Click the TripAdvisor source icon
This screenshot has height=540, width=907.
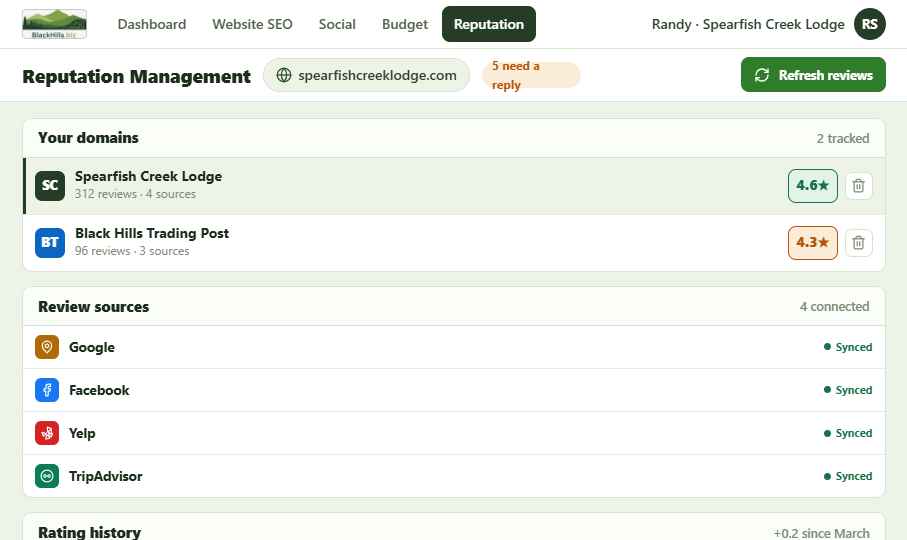pyautogui.click(x=47, y=476)
